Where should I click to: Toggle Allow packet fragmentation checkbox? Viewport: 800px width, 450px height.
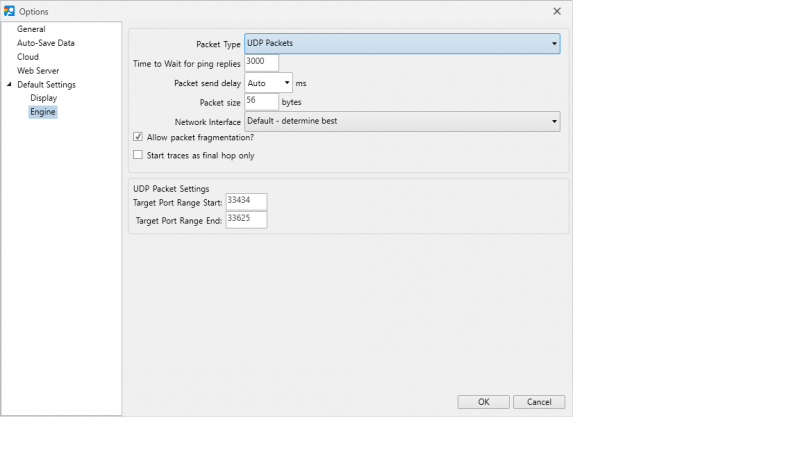pos(138,137)
